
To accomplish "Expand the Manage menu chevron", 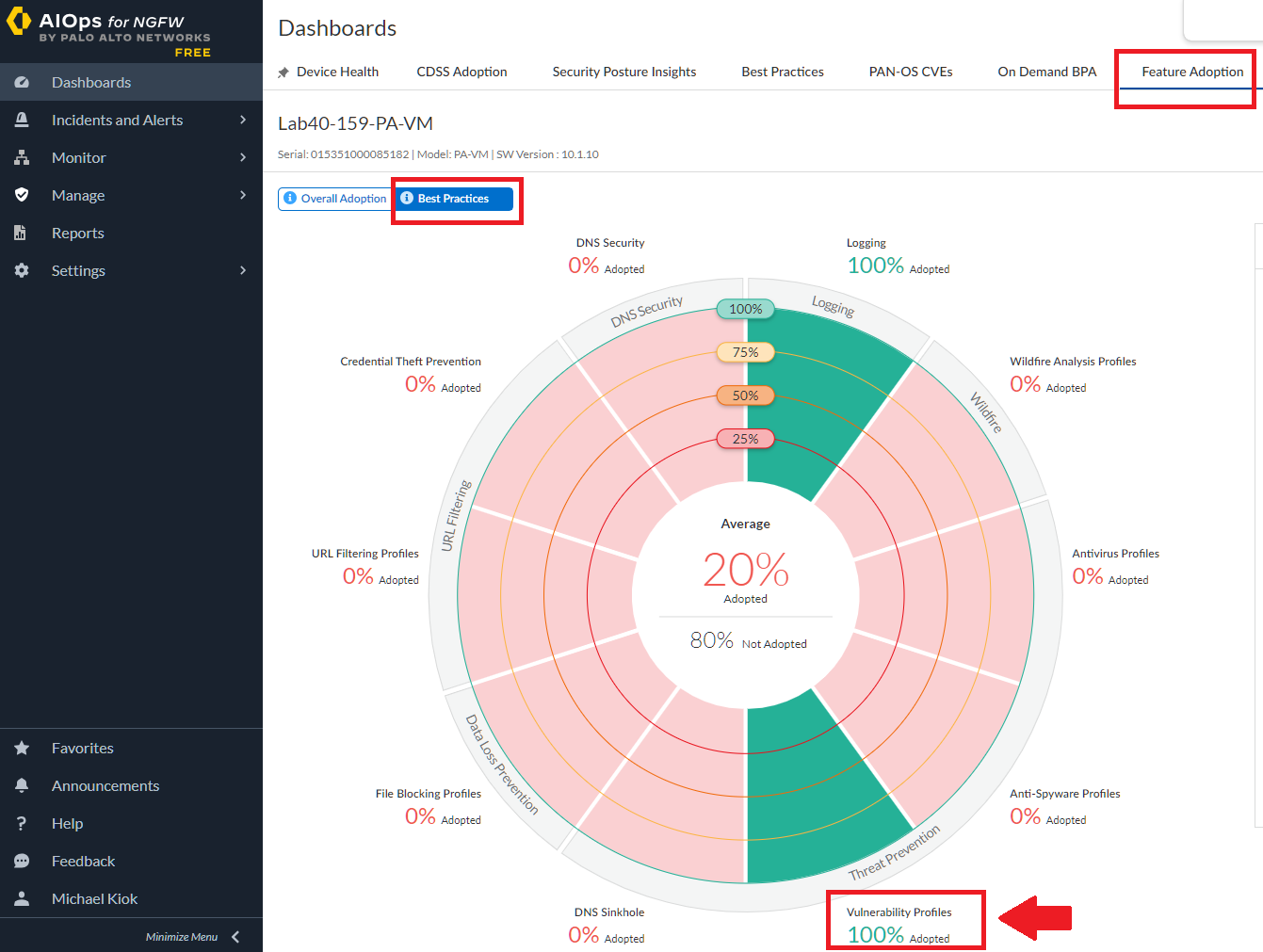I will tap(243, 196).
